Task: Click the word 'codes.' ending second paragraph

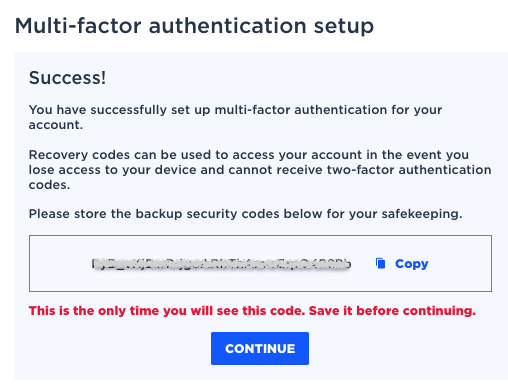Action: 49,185
